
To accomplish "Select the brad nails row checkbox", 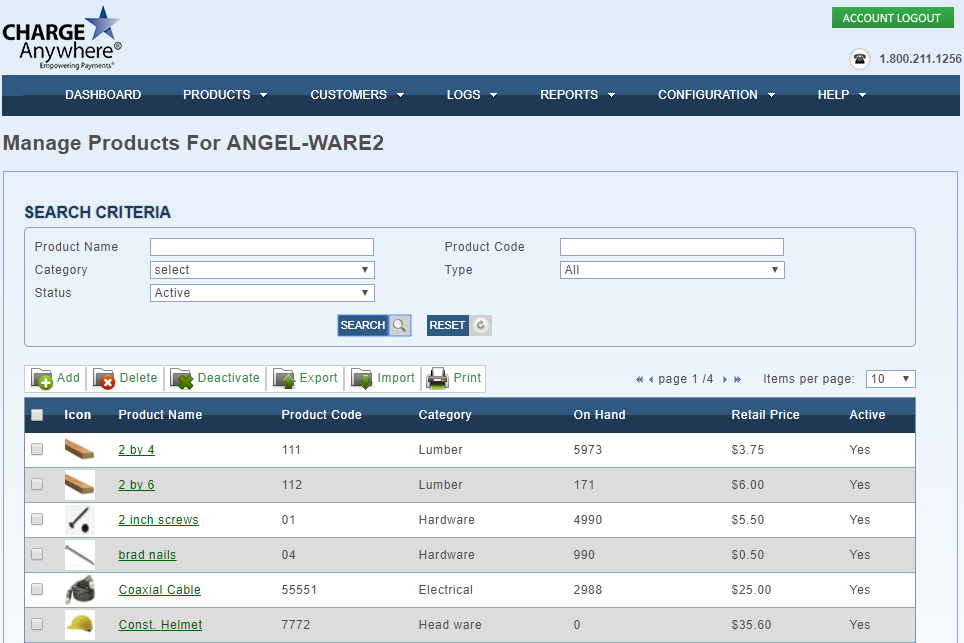I will [x=37, y=555].
